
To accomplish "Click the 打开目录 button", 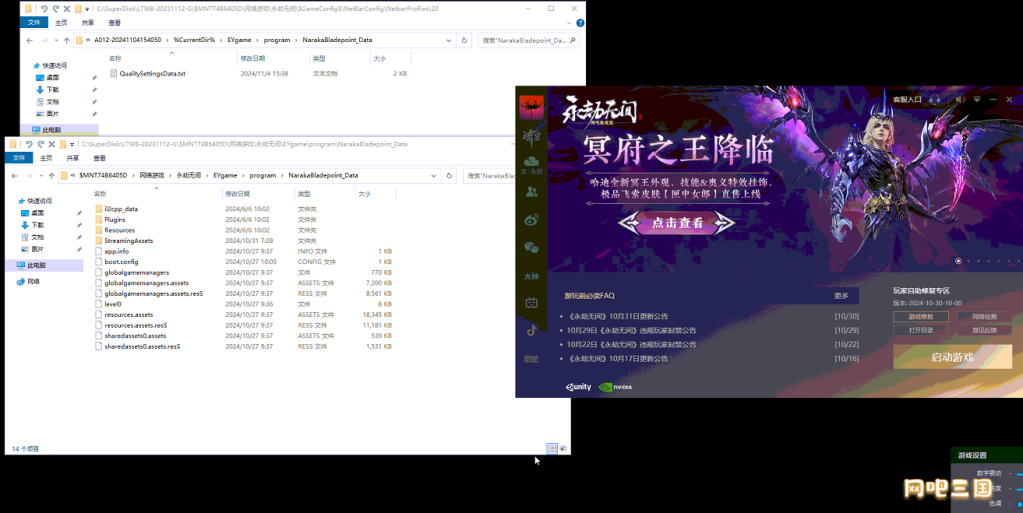I will tap(921, 330).
